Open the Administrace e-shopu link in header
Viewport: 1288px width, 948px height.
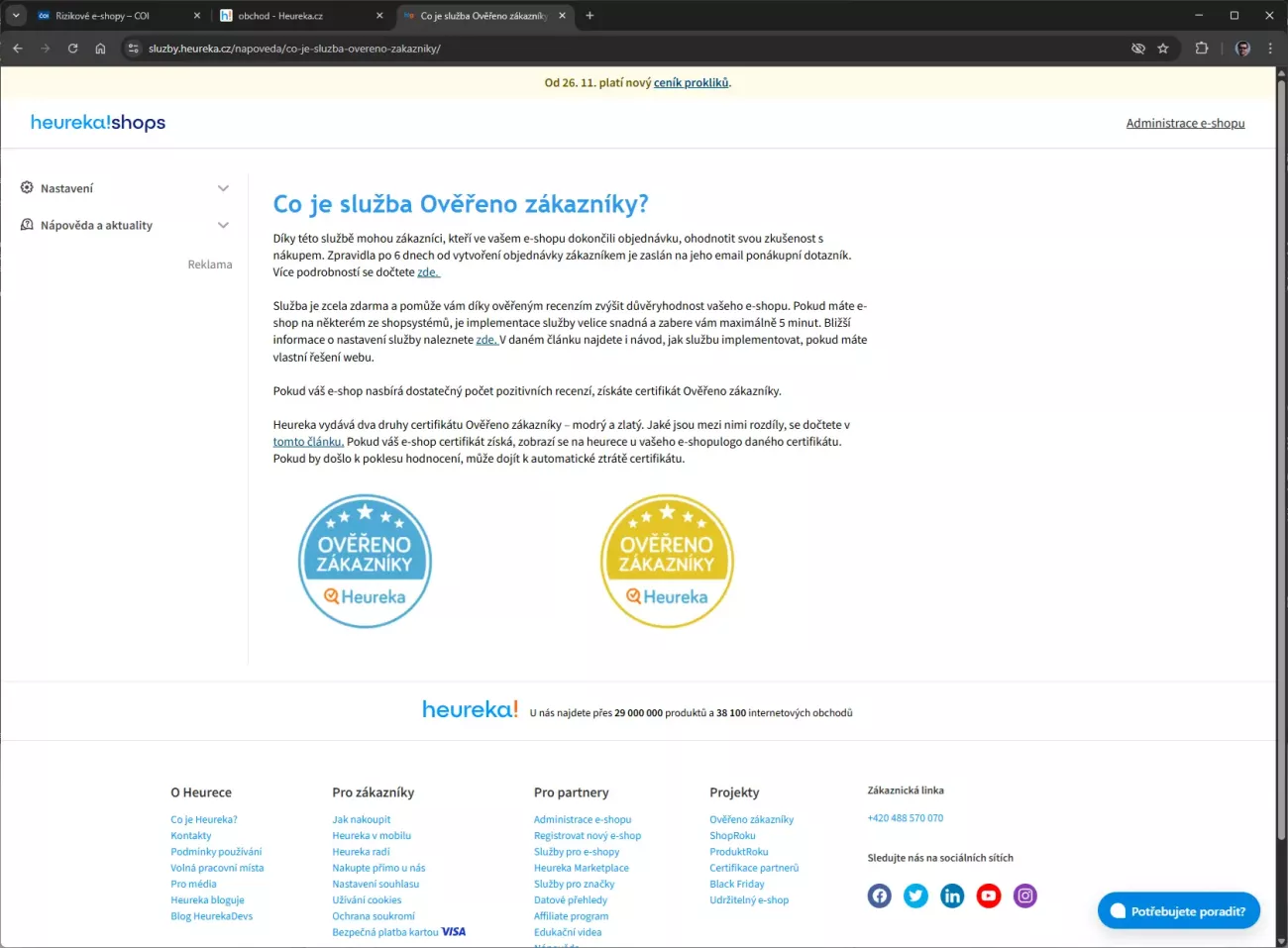pyautogui.click(x=1185, y=124)
